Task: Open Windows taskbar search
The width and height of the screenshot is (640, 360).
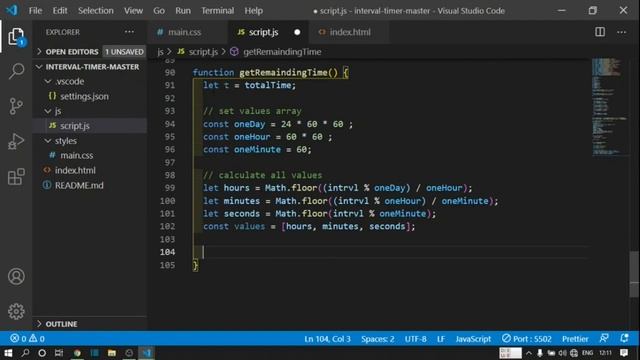Action: click(25, 353)
